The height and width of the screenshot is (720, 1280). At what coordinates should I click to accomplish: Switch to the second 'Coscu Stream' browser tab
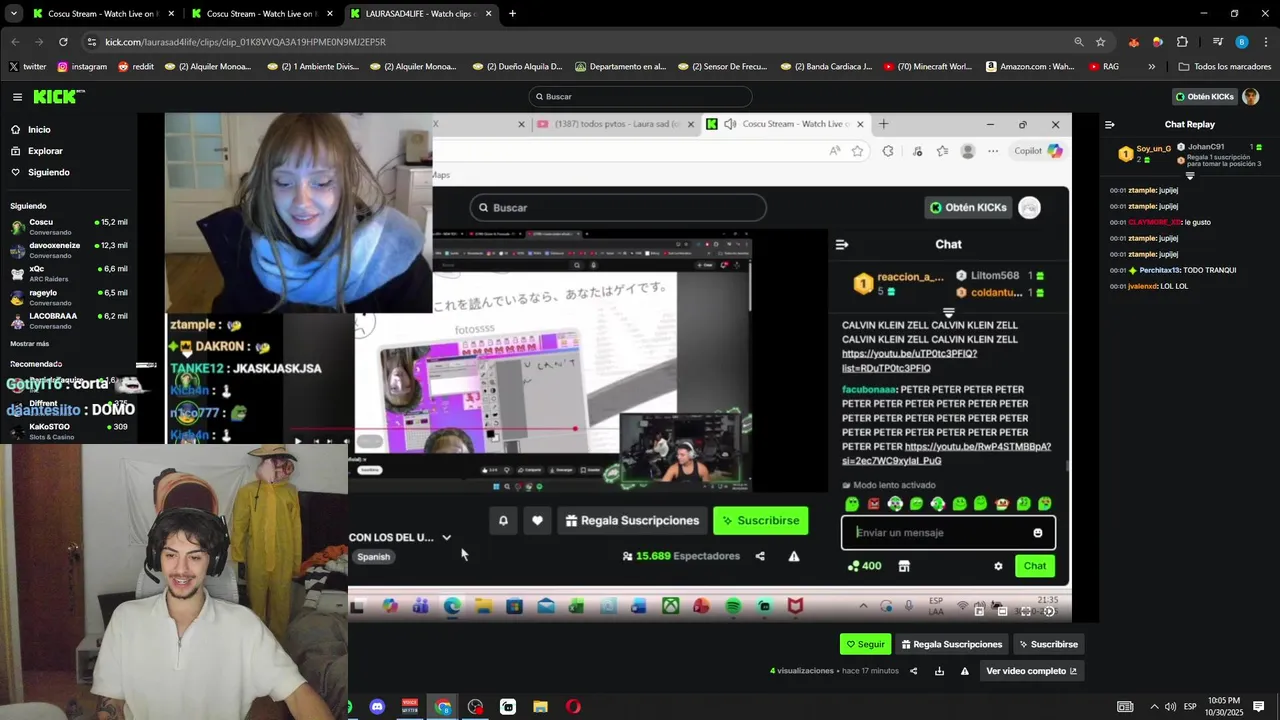point(260,14)
